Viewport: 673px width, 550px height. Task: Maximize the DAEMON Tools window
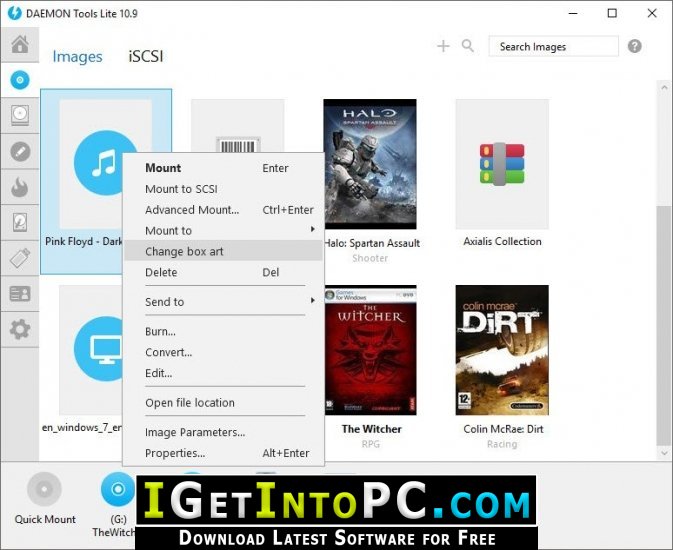point(612,13)
